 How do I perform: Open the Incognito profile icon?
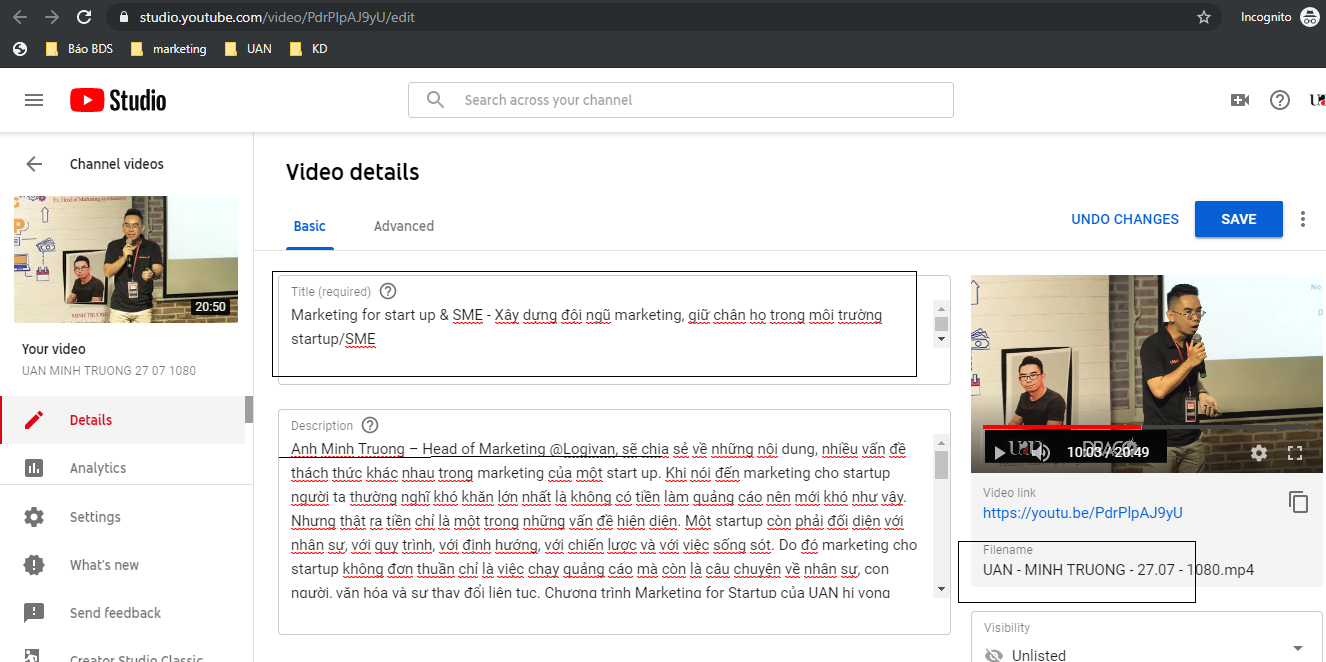tap(1309, 17)
